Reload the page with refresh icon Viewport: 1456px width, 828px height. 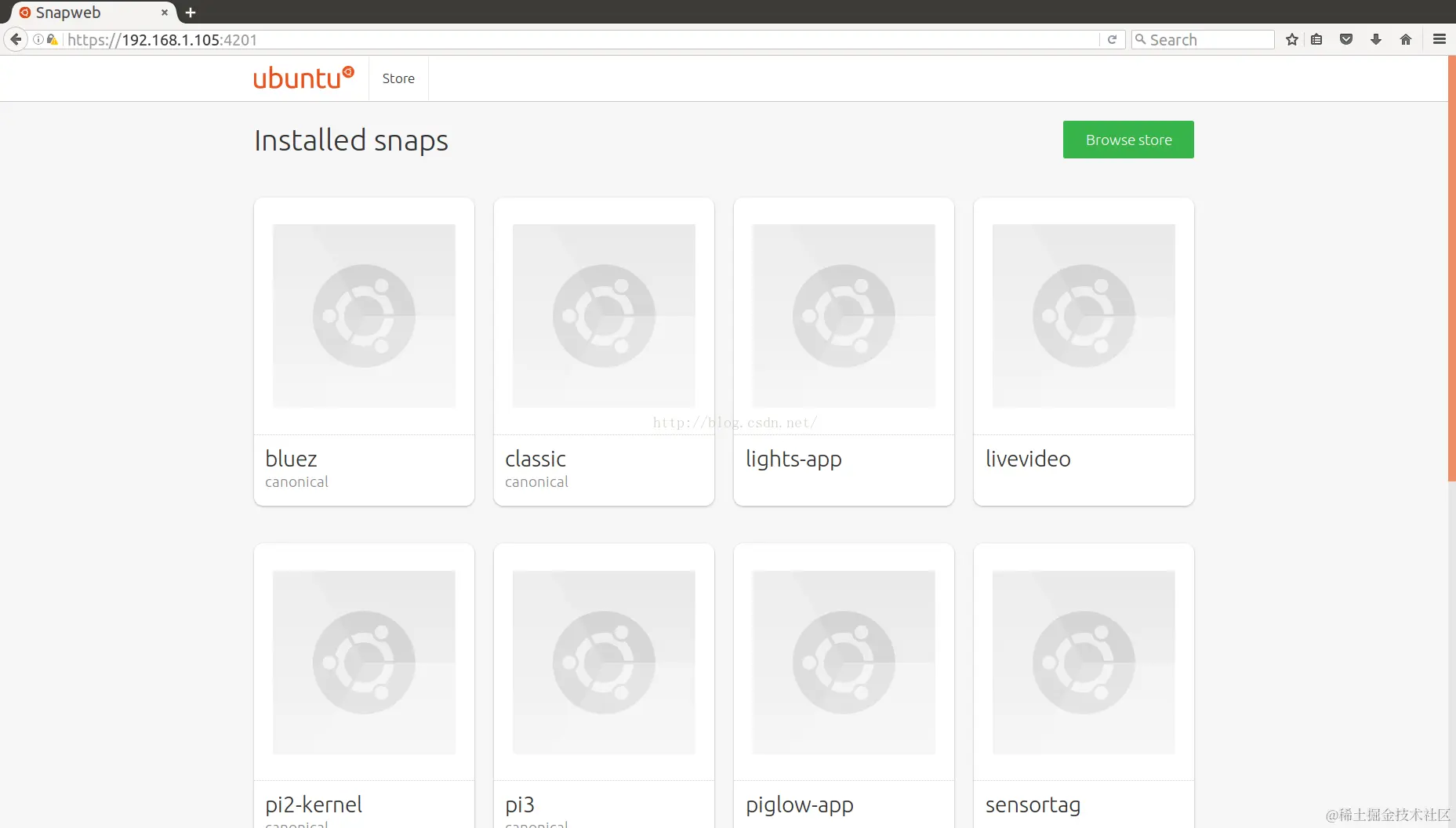click(1111, 39)
